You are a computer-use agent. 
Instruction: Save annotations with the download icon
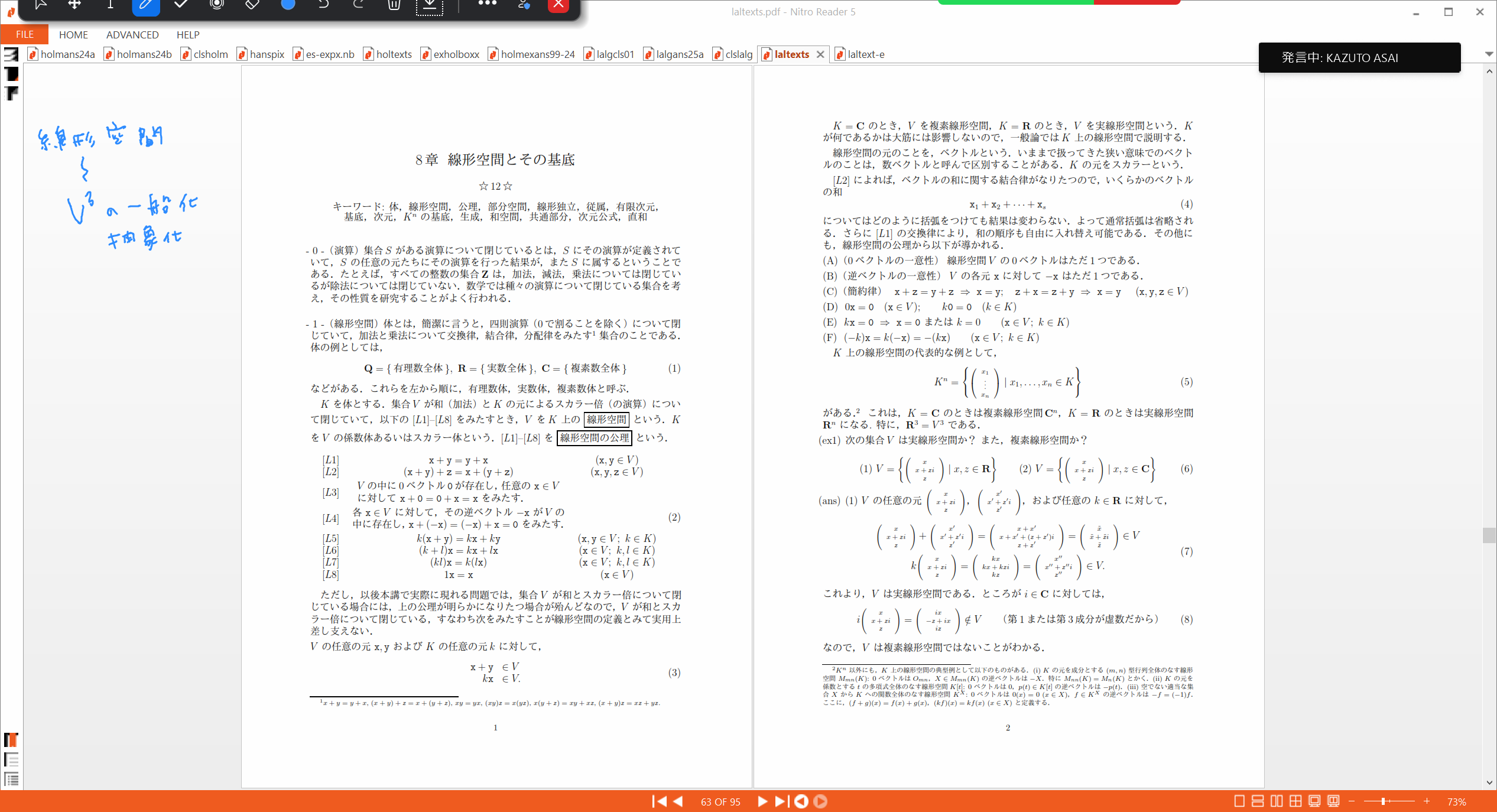click(x=430, y=5)
